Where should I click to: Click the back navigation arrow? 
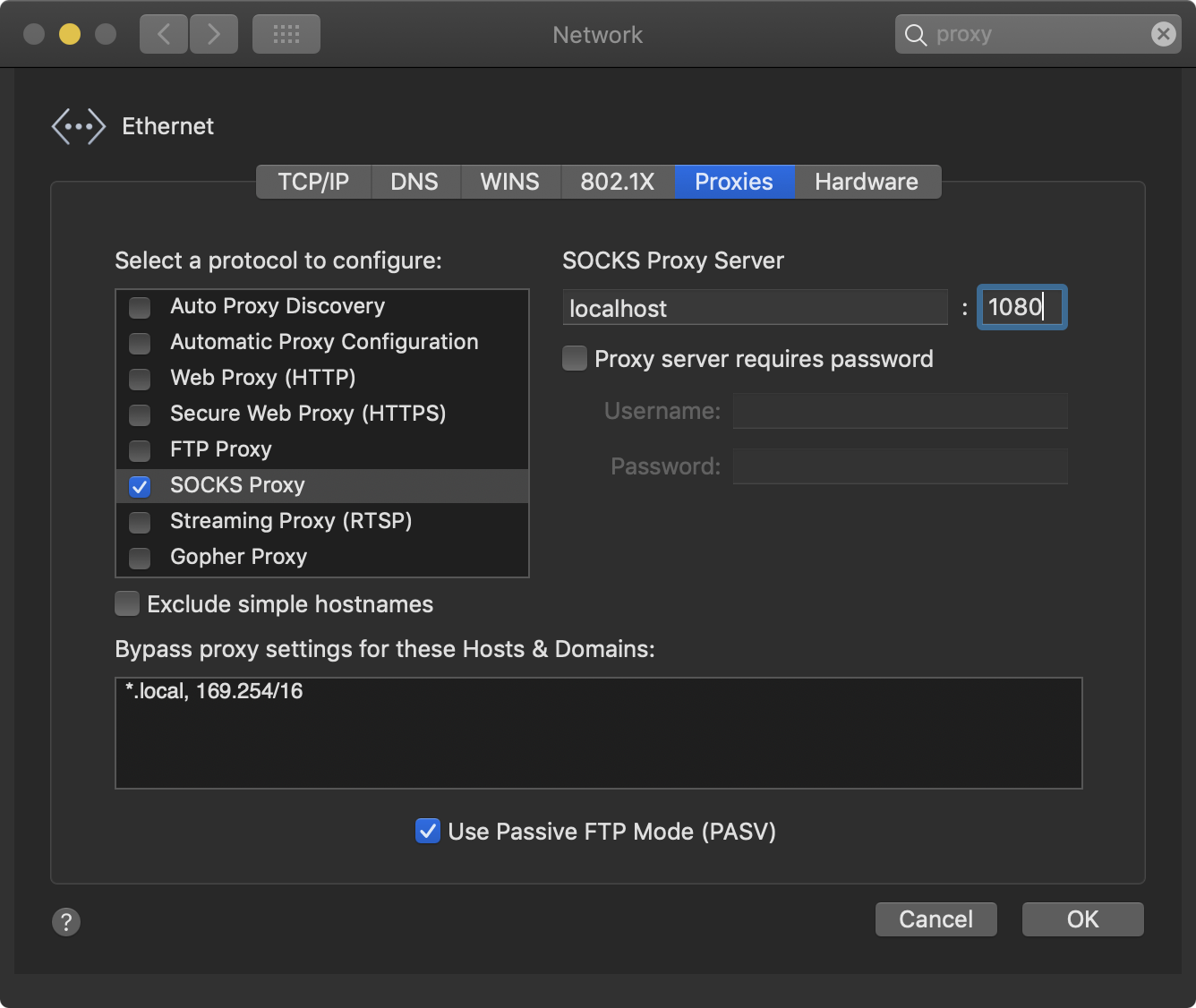coord(164,34)
